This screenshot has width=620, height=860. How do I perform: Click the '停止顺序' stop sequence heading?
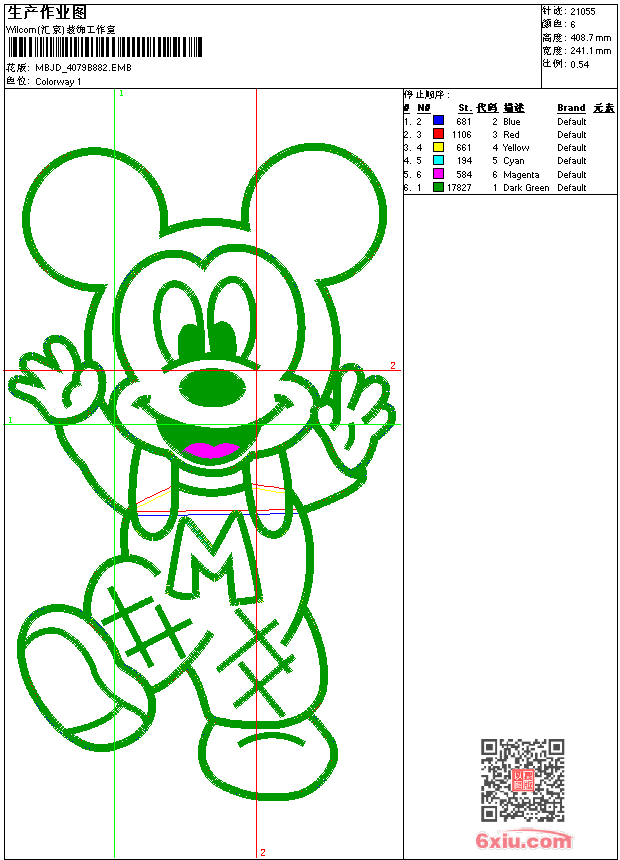coord(427,95)
